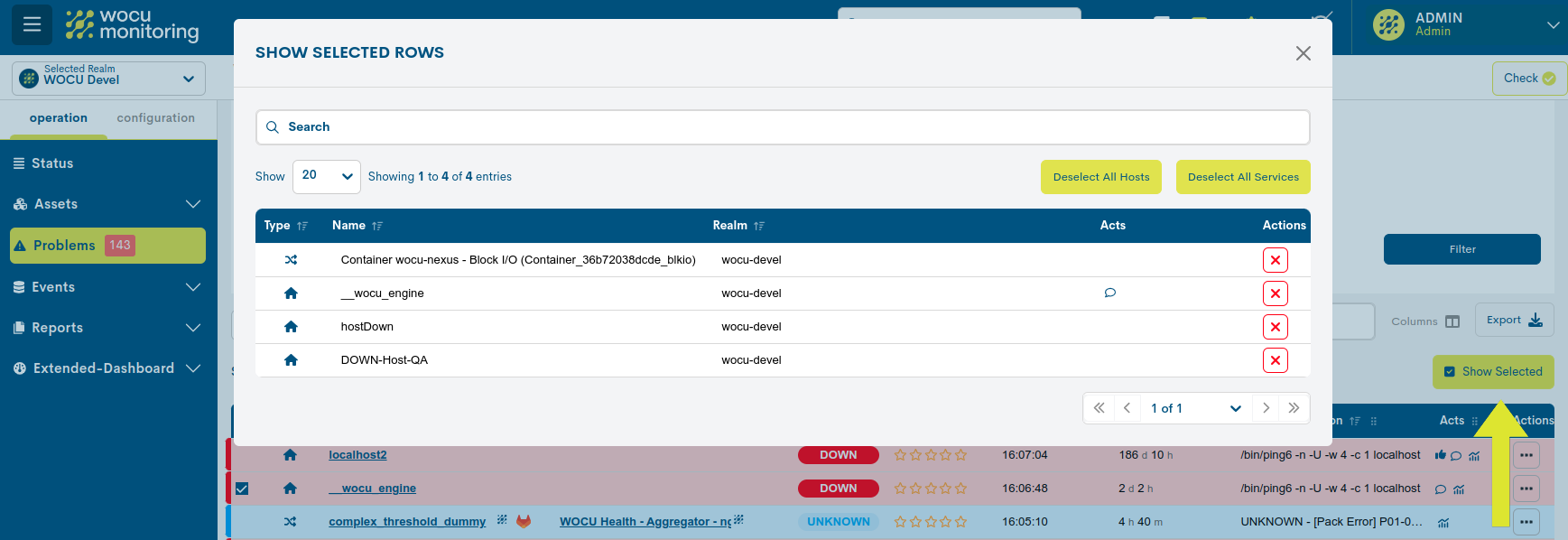This screenshot has width=1568, height=540.
Task: Remove the hostDown row with red X
Action: [x=1275, y=327]
